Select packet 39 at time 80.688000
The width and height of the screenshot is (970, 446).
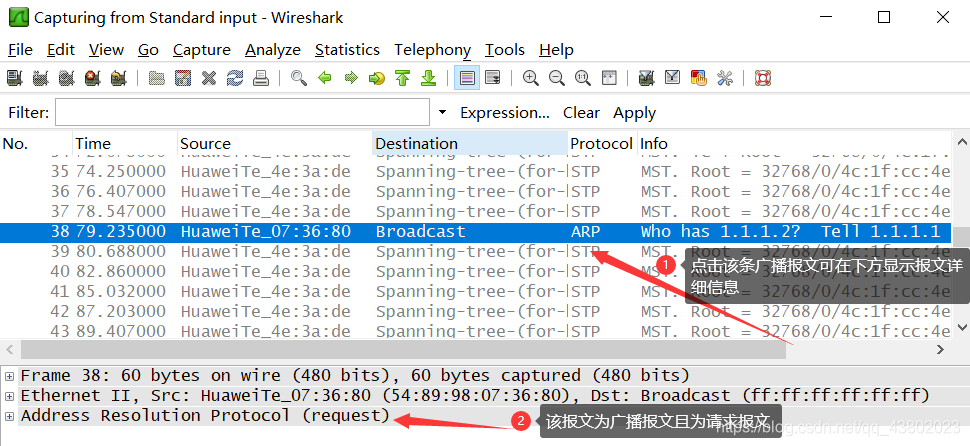[x=475, y=252]
